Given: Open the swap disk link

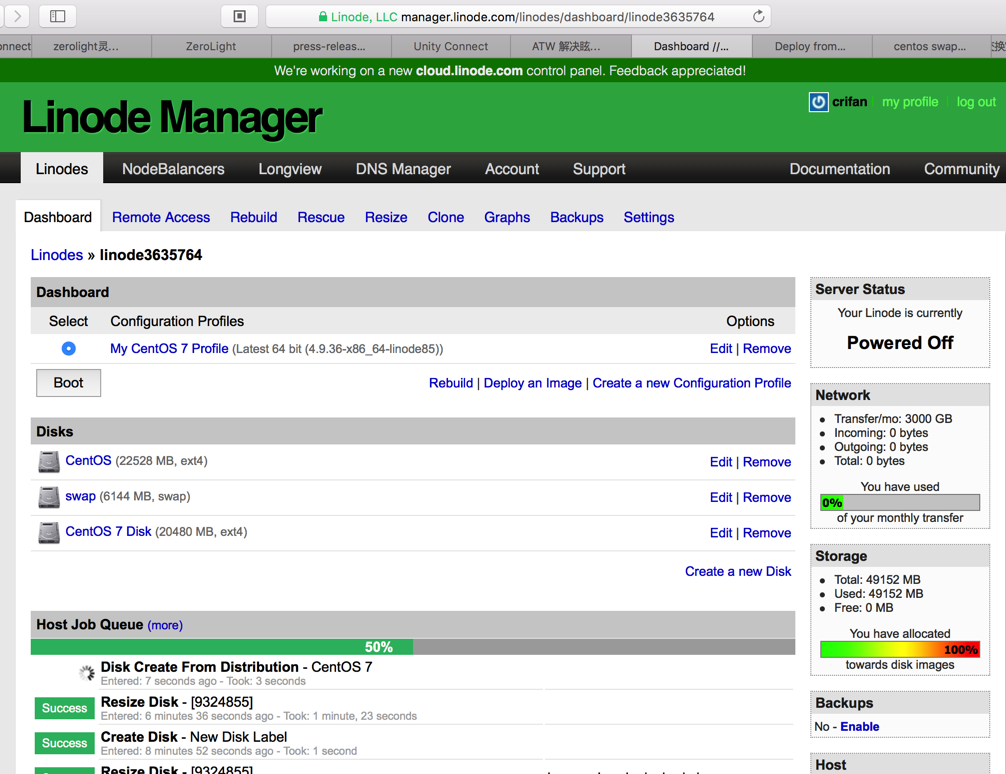Looking at the screenshot, I should 80,496.
